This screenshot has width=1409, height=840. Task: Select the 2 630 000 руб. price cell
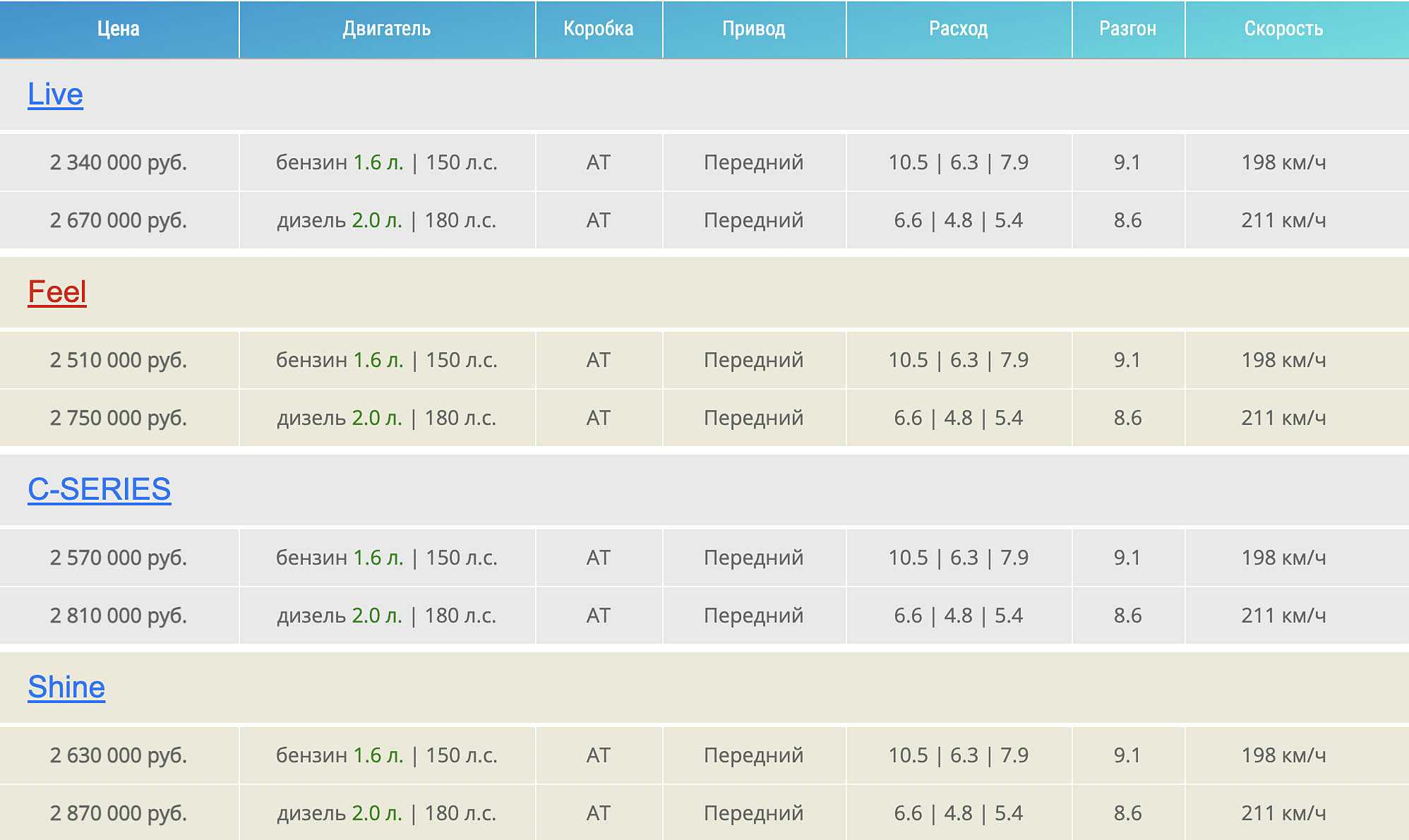pos(119,756)
